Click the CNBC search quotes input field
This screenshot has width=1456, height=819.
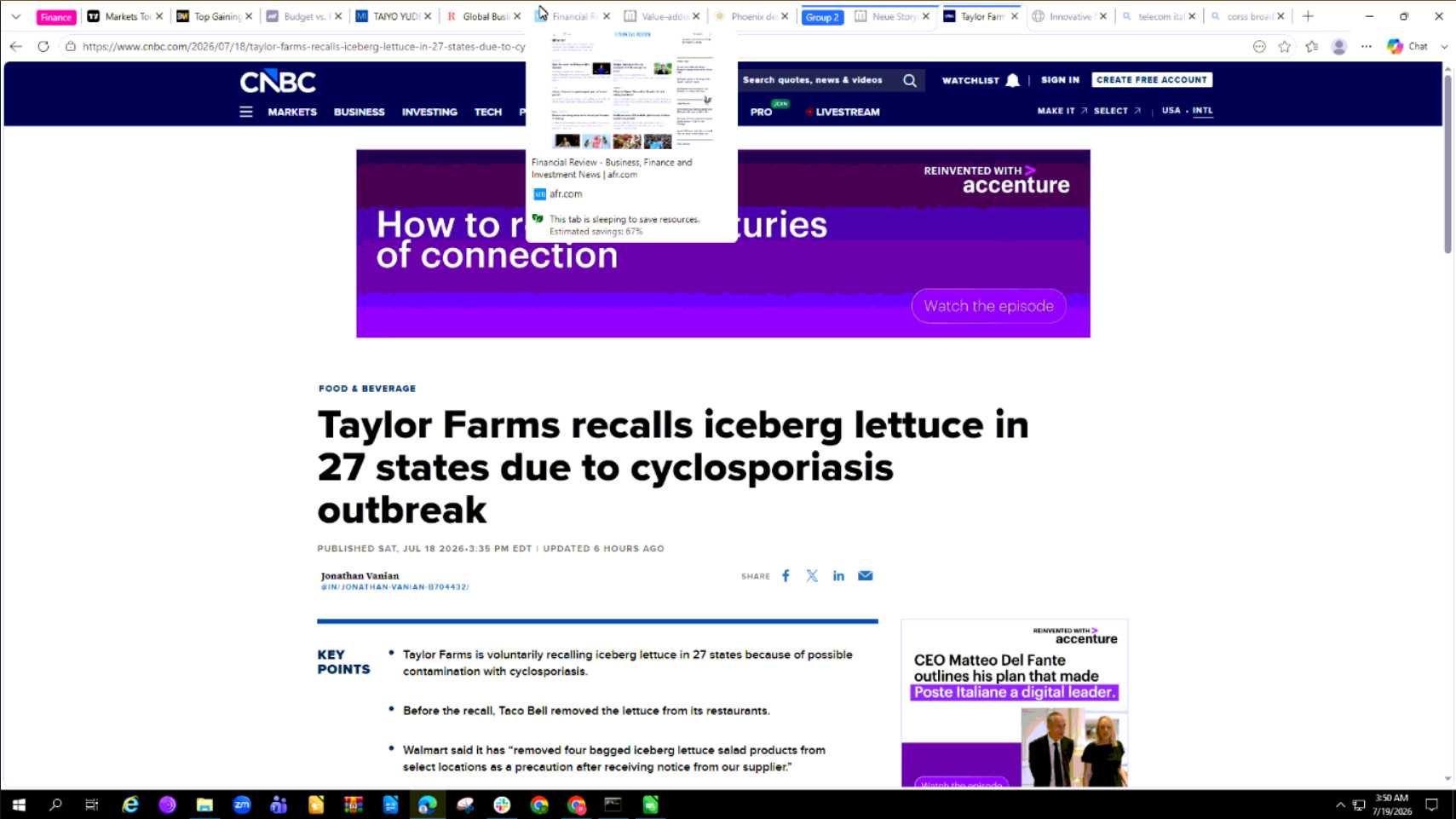[x=814, y=80]
